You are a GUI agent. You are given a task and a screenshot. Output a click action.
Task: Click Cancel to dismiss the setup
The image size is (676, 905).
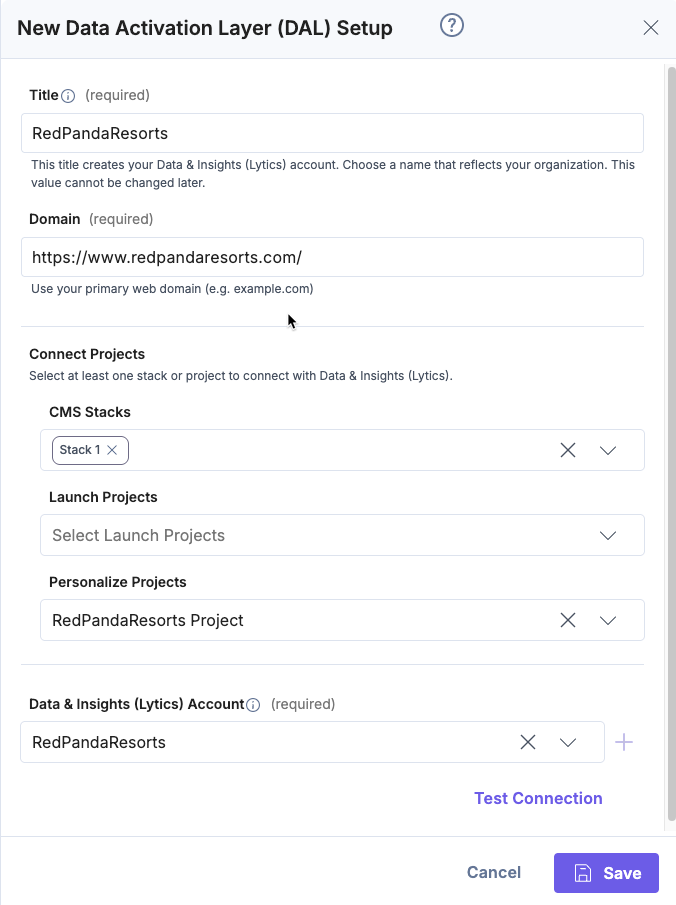pyautogui.click(x=493, y=872)
